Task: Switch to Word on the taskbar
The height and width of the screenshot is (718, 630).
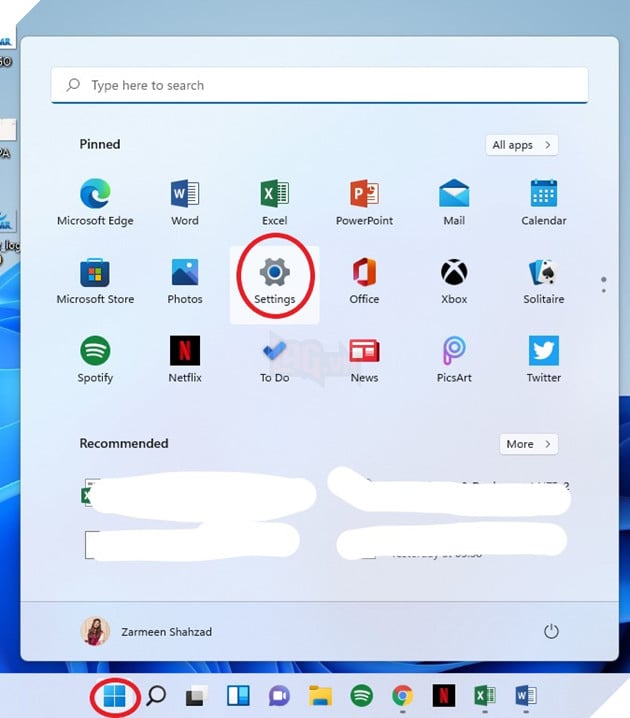Action: pyautogui.click(x=526, y=696)
